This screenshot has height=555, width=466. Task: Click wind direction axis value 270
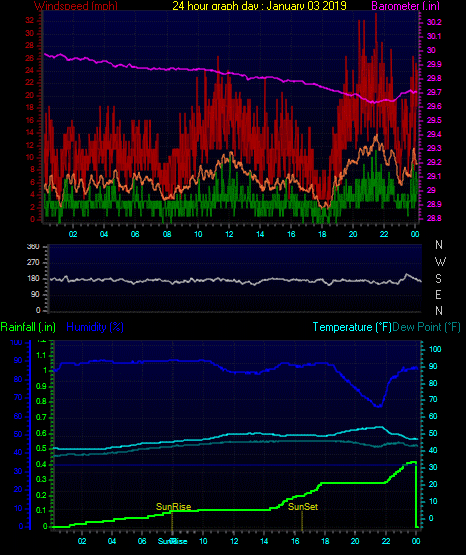33,263
